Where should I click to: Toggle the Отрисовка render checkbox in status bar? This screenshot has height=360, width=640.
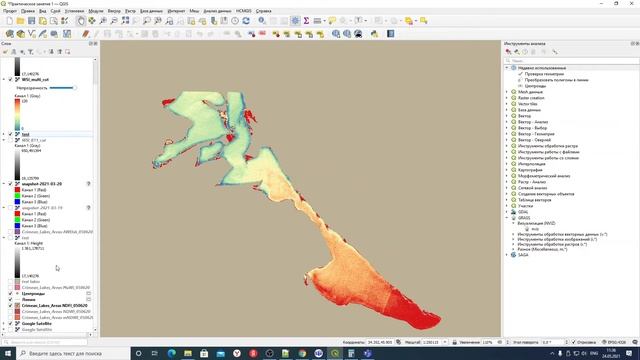point(573,342)
